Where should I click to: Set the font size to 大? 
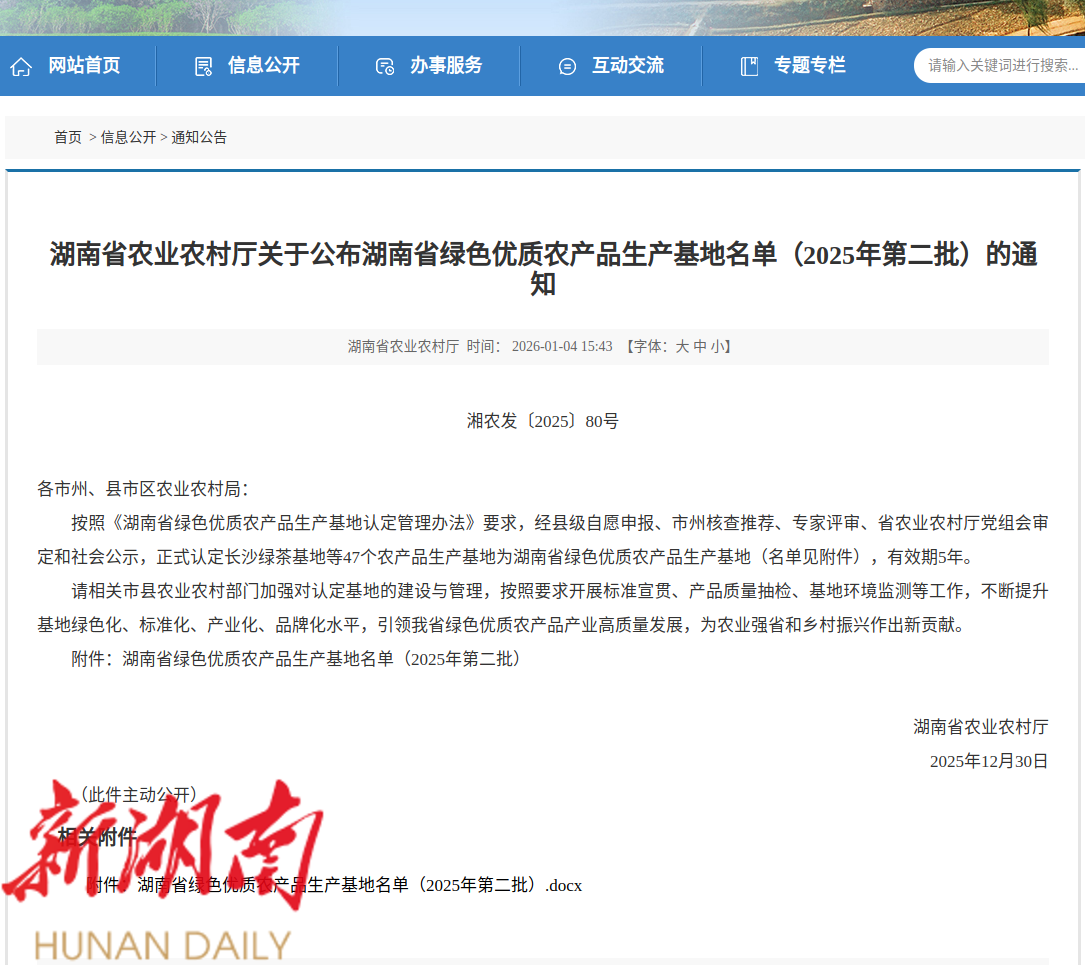pyautogui.click(x=682, y=347)
